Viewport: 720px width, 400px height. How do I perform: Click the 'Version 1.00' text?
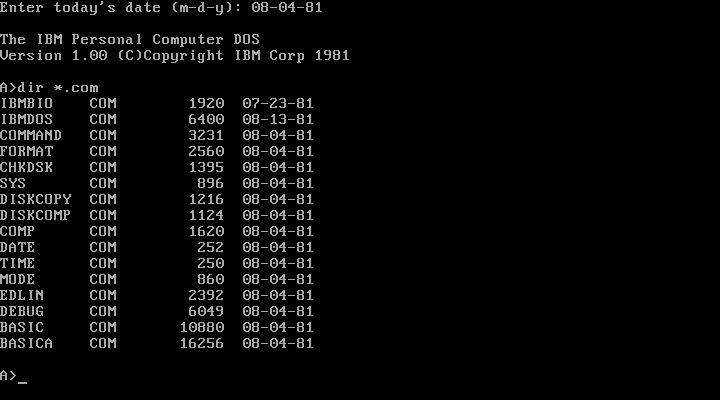tap(54, 56)
